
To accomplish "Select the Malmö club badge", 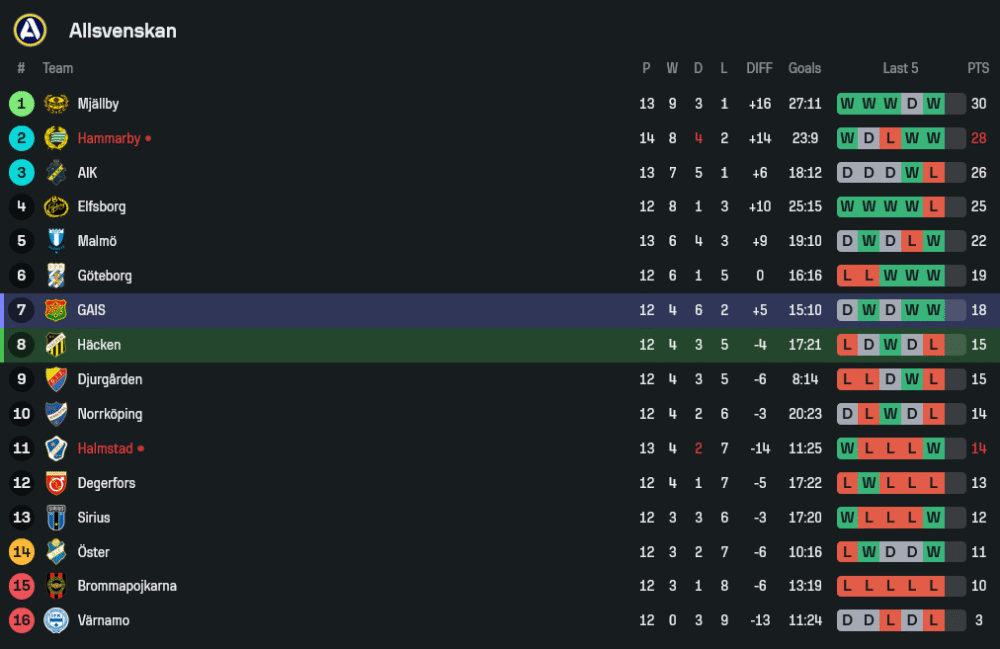I will click(x=56, y=241).
